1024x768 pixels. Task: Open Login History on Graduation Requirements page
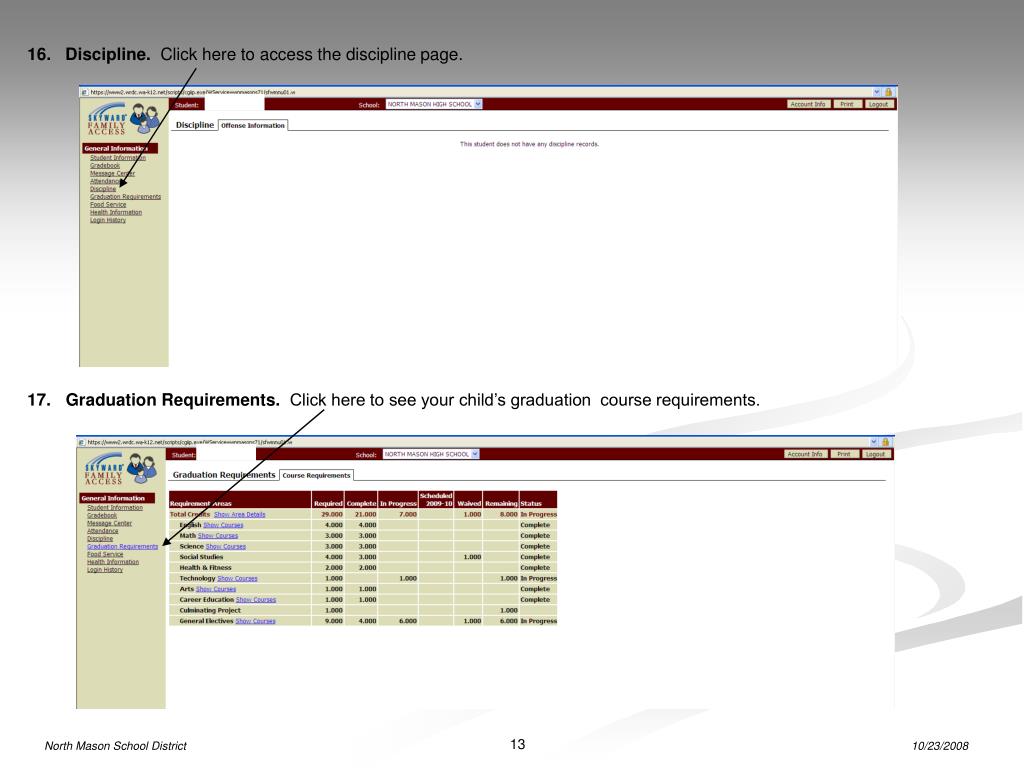(105, 570)
